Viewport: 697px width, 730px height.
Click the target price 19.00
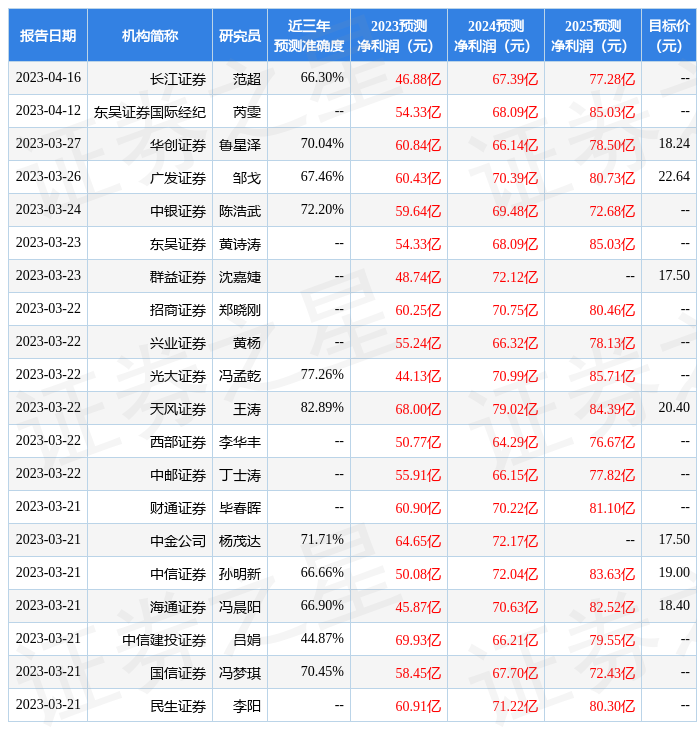pos(674,572)
